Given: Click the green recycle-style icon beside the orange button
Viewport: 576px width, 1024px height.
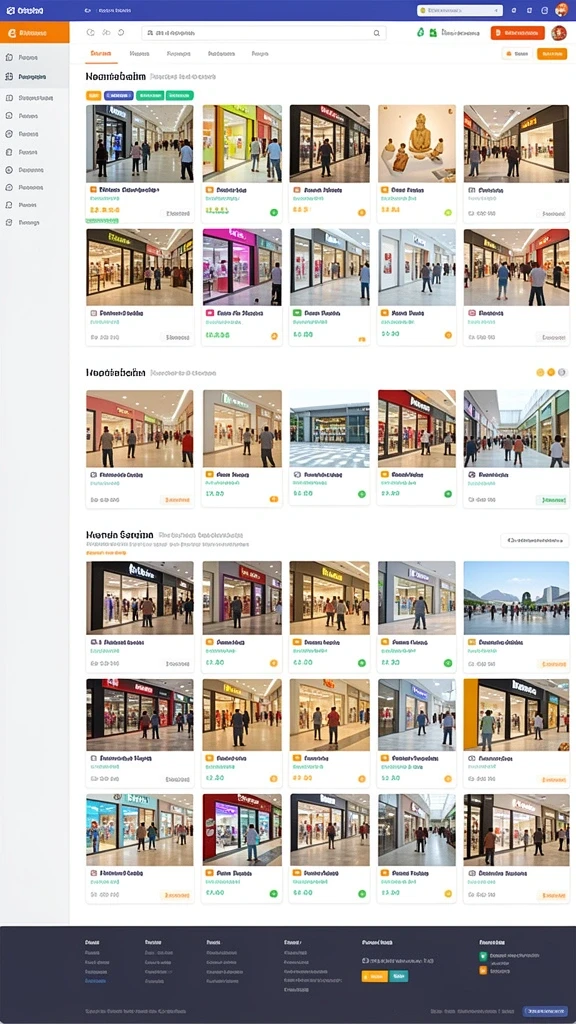Looking at the screenshot, I should pos(420,32).
